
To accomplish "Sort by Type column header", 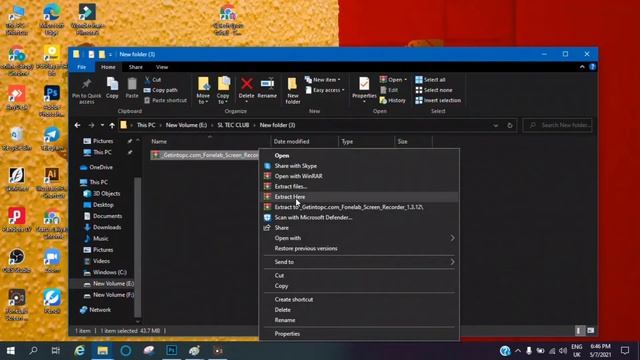I will tap(366, 142).
